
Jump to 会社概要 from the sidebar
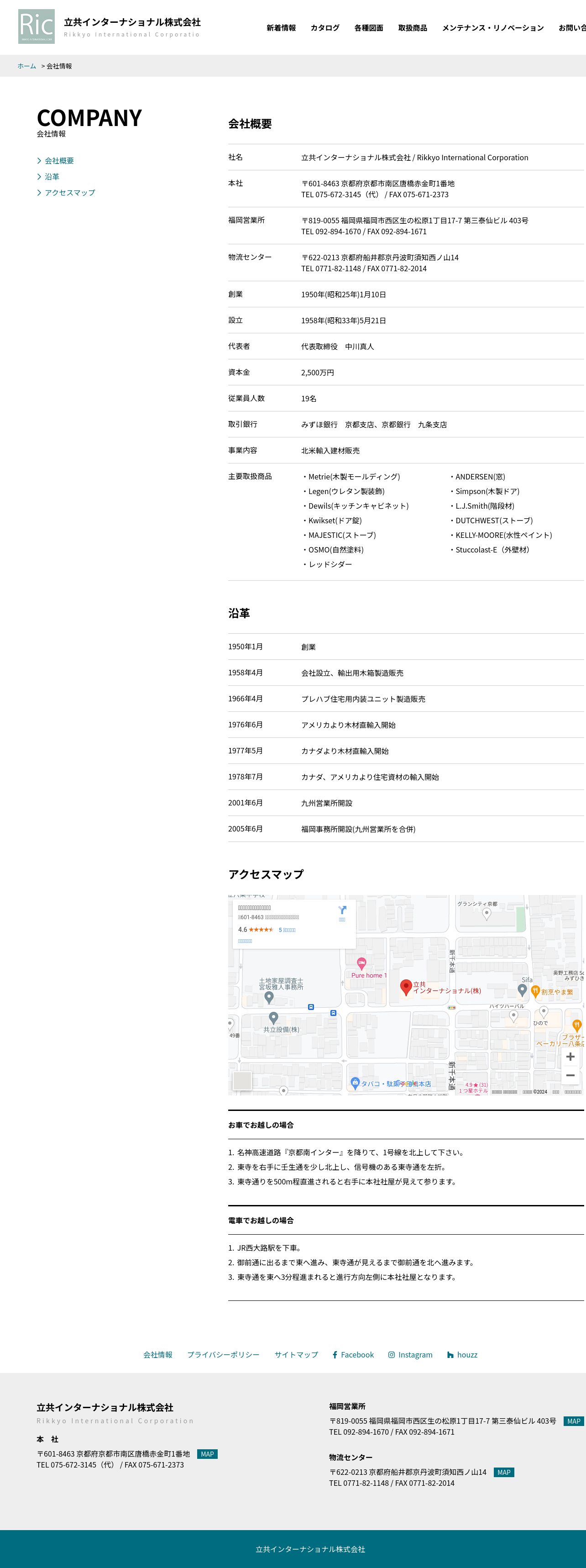pos(59,161)
